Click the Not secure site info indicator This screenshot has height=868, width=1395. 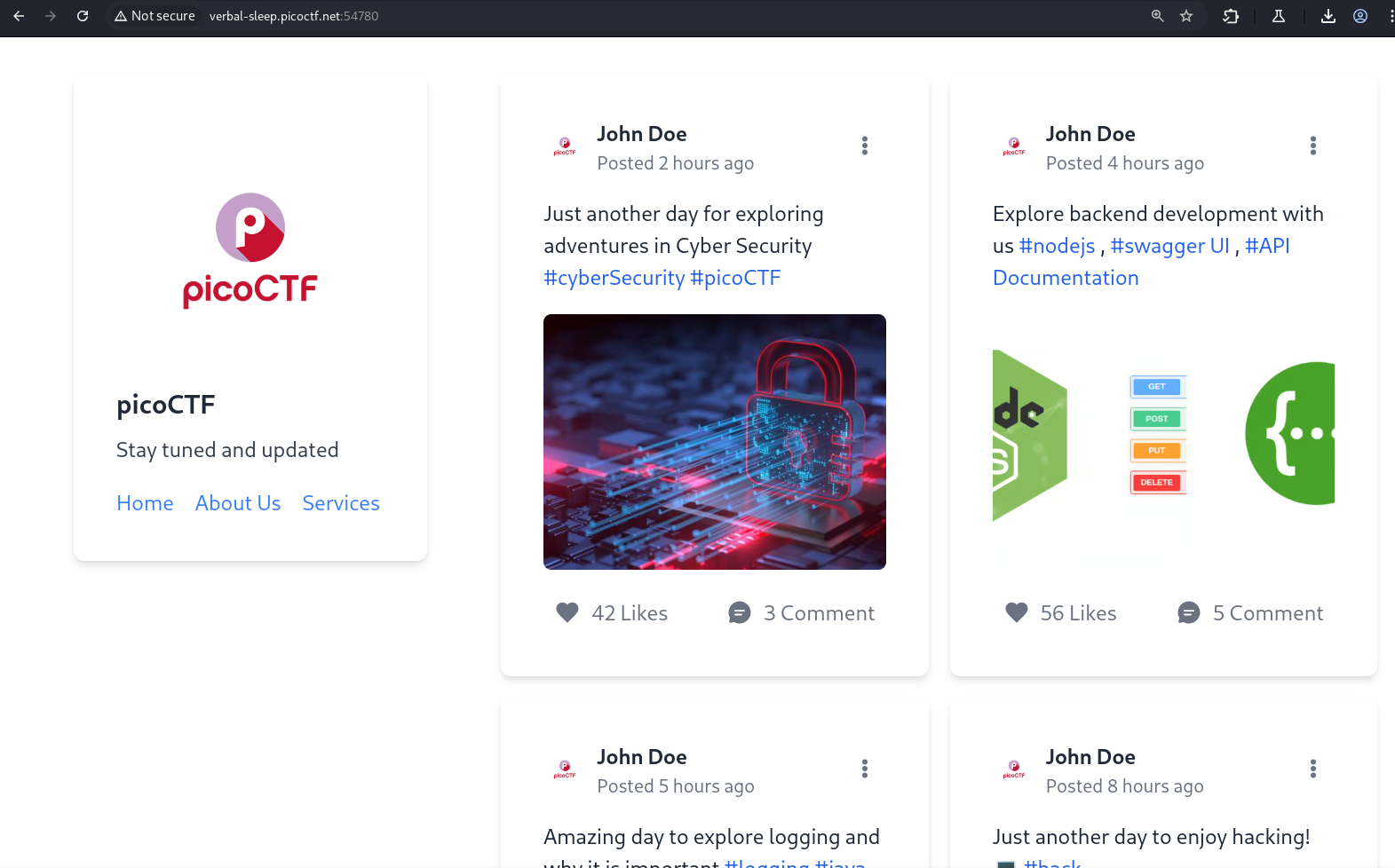(x=155, y=16)
